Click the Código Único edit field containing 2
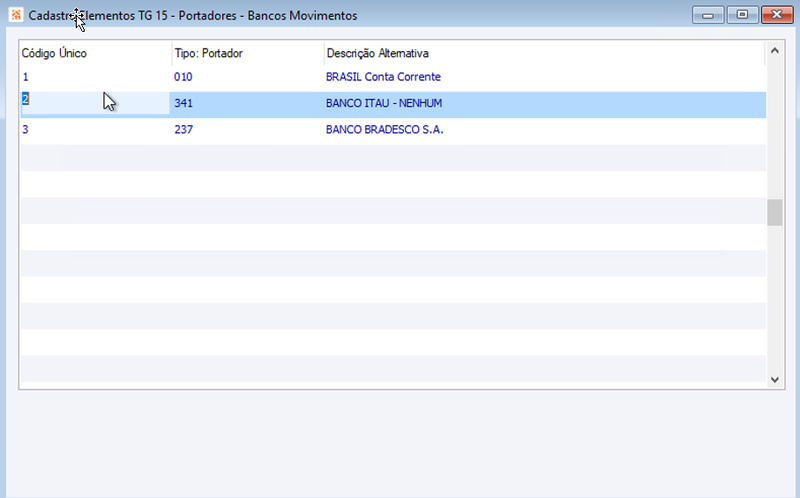 pos(95,103)
